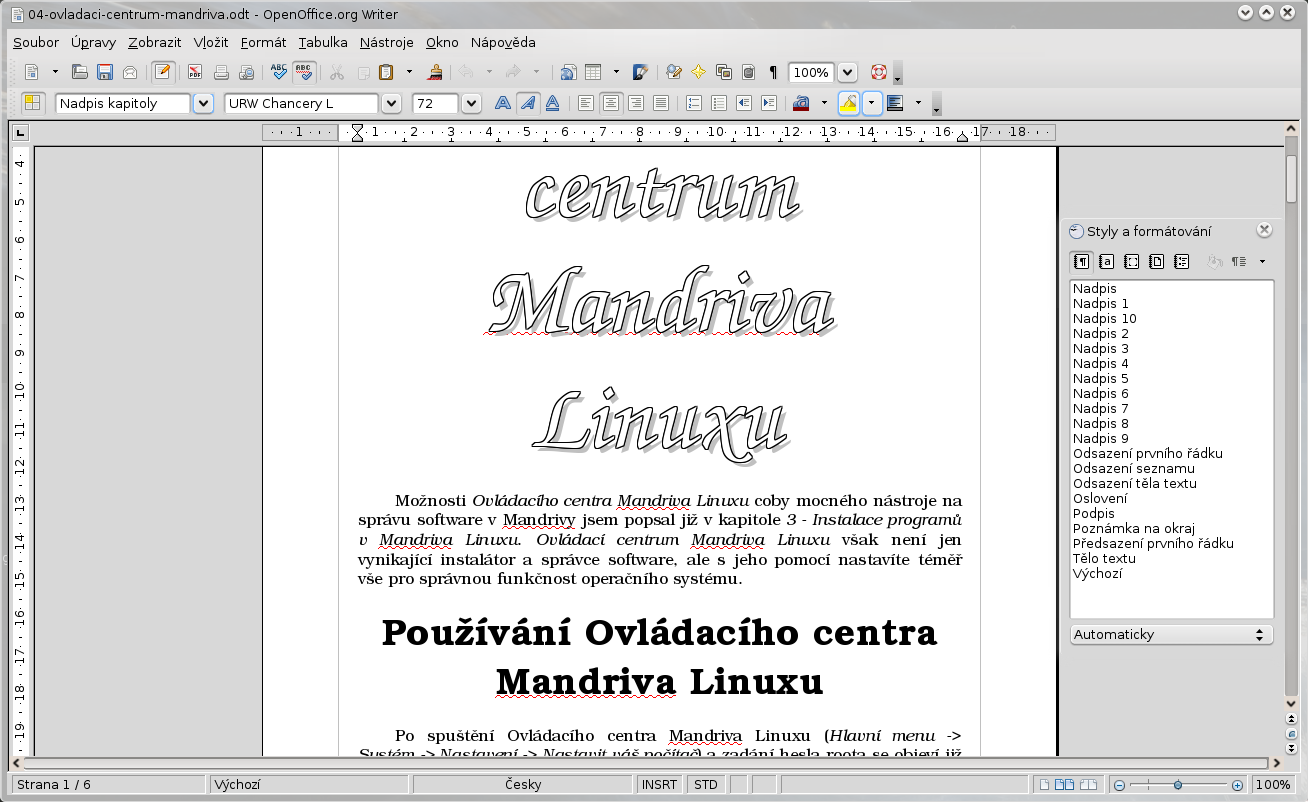This screenshot has width=1308, height=802.
Task: Open OpenOffice.org Help lifebuoy icon
Action: (879, 72)
